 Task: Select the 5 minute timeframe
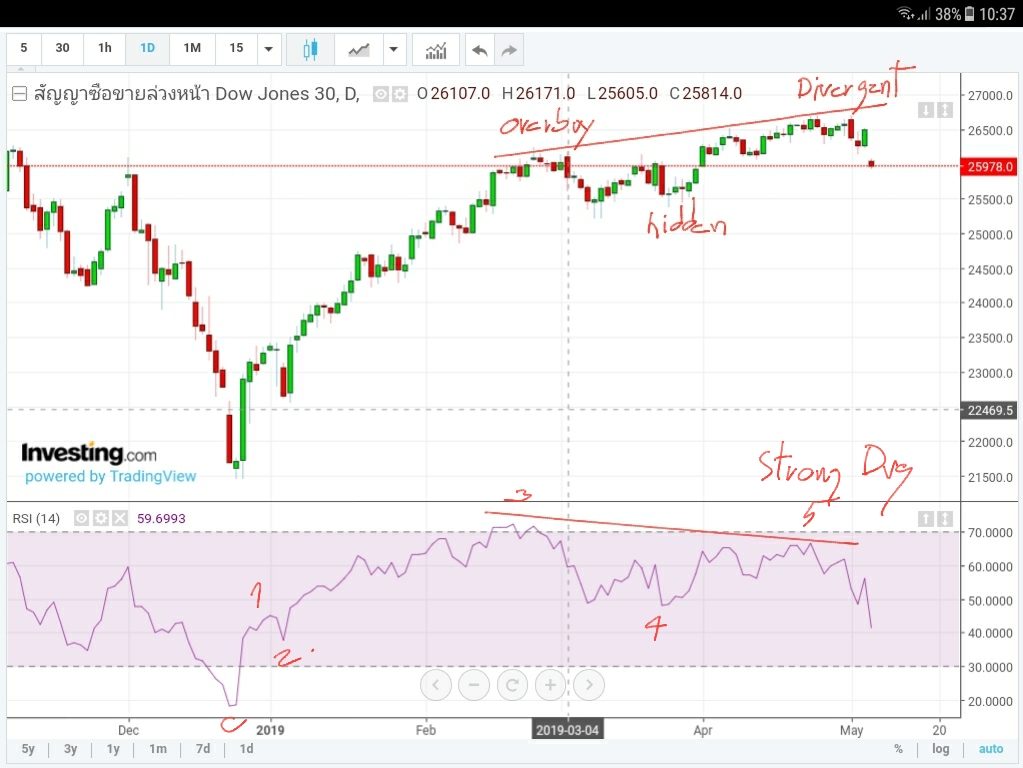[x=23, y=49]
